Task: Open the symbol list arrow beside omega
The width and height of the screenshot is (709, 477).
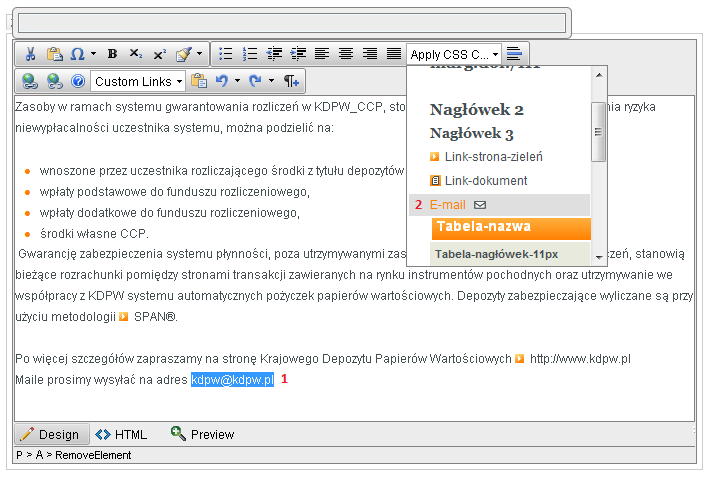Action: click(x=93, y=54)
